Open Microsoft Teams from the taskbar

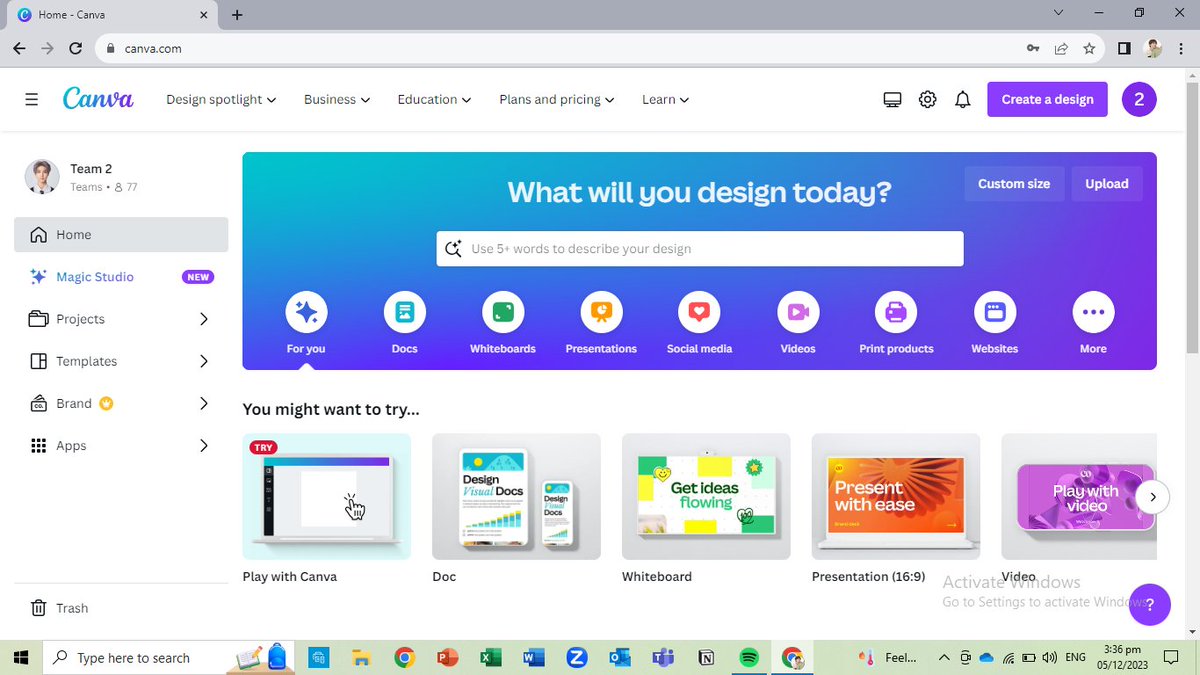(662, 657)
